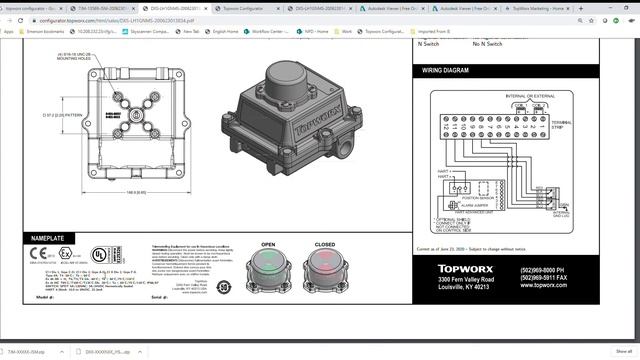Image resolution: width=640 pixels, height=360 pixels.
Task: Close the TopWorx Marketing Home tab
Action: [x=568, y=8]
